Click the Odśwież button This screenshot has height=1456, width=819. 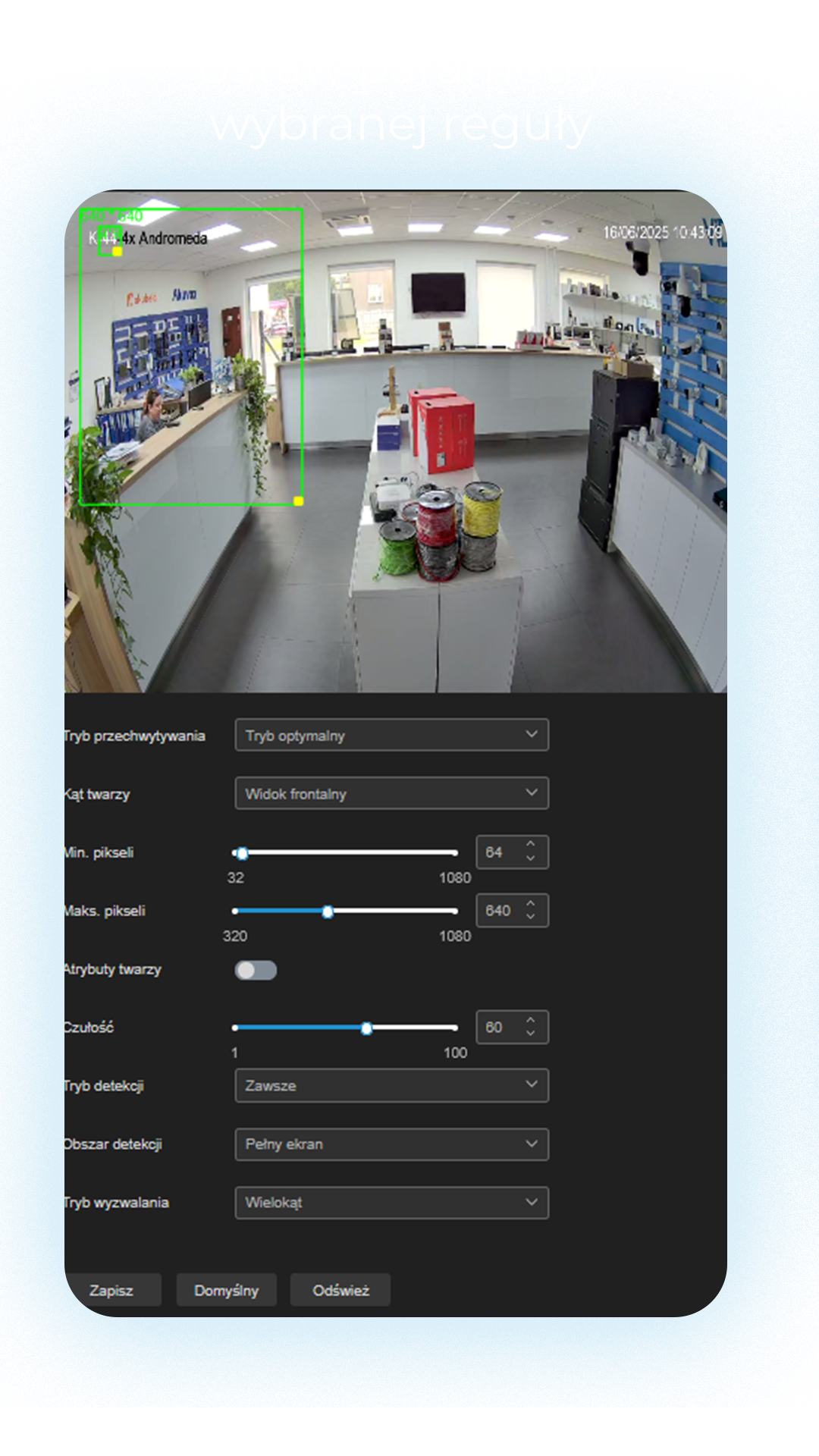[x=340, y=1290]
